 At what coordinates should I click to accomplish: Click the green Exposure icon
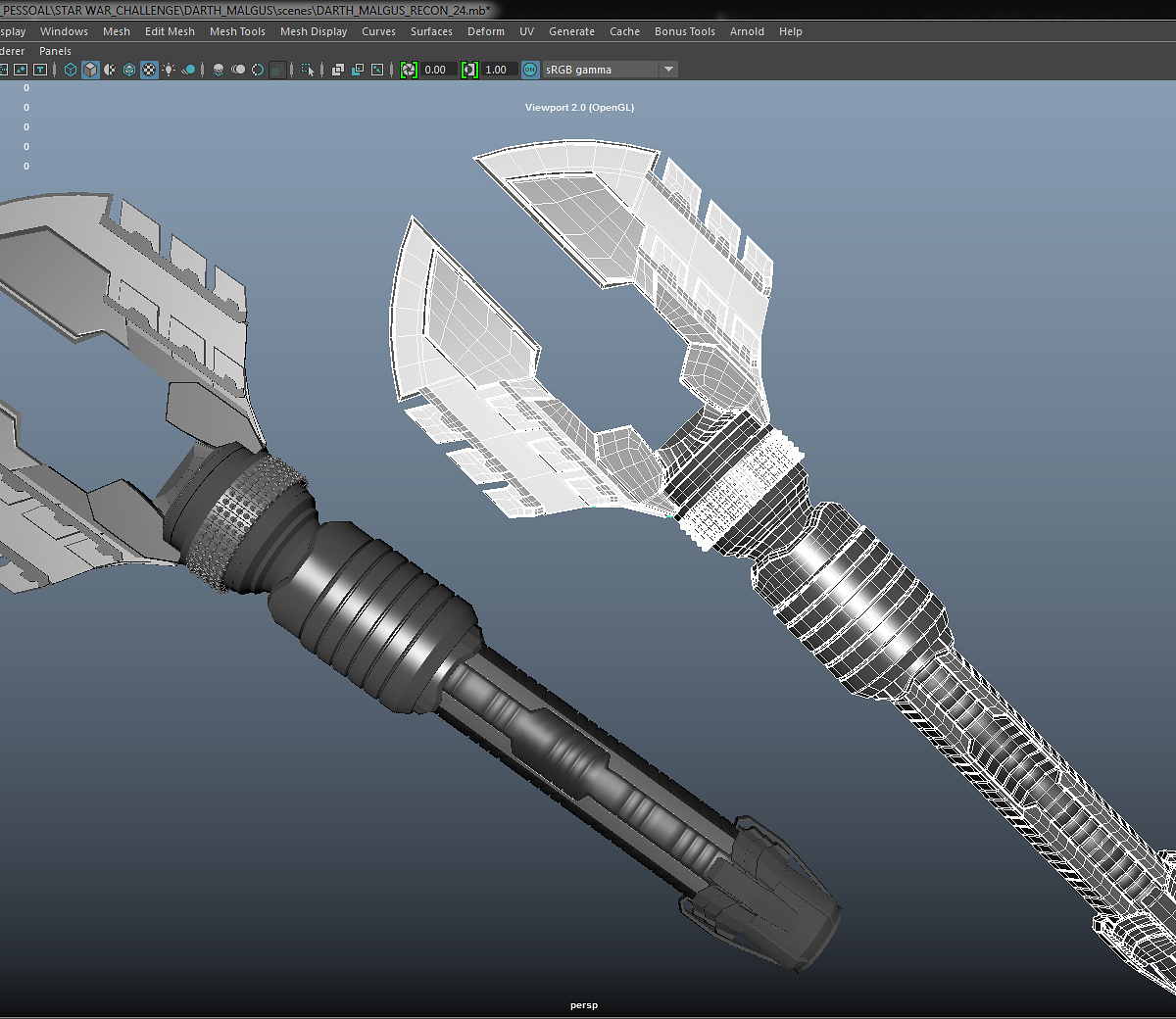[x=409, y=70]
